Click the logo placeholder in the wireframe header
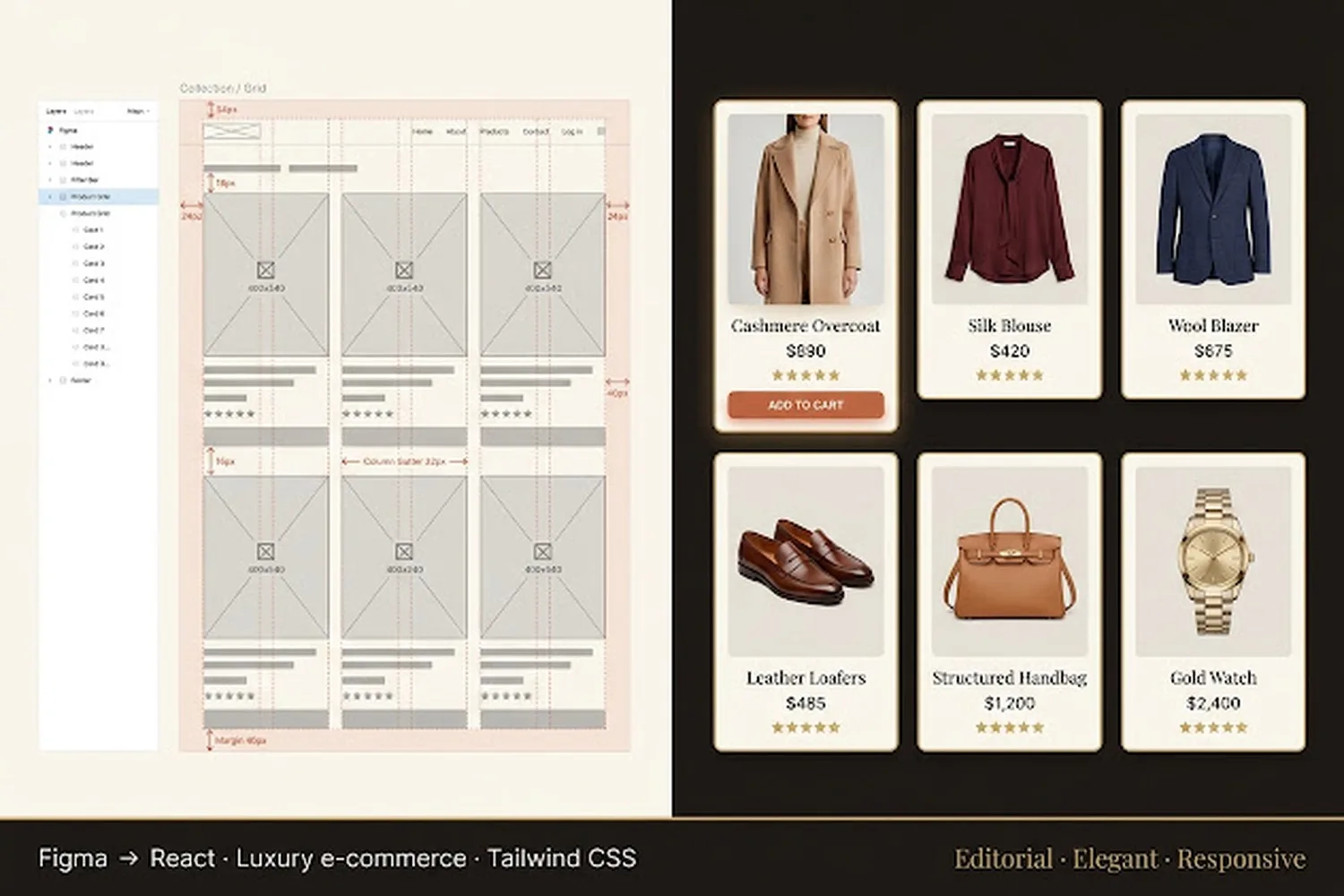The height and width of the screenshot is (896, 1344). [x=232, y=132]
